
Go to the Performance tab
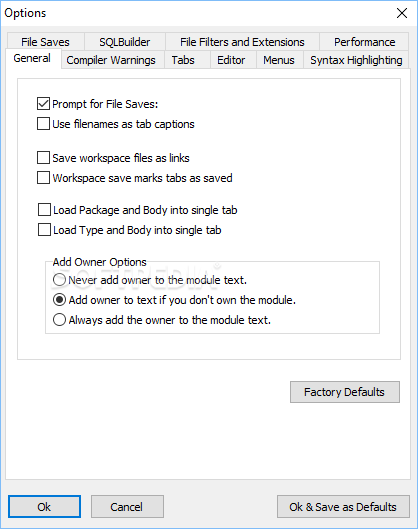[x=364, y=42]
